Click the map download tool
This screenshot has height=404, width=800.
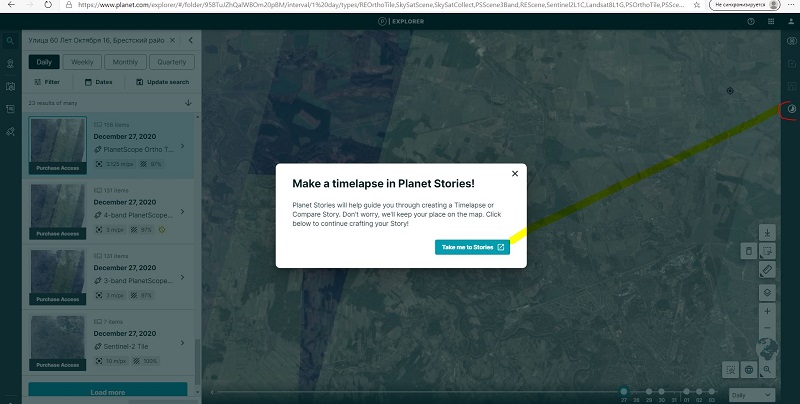(767, 233)
